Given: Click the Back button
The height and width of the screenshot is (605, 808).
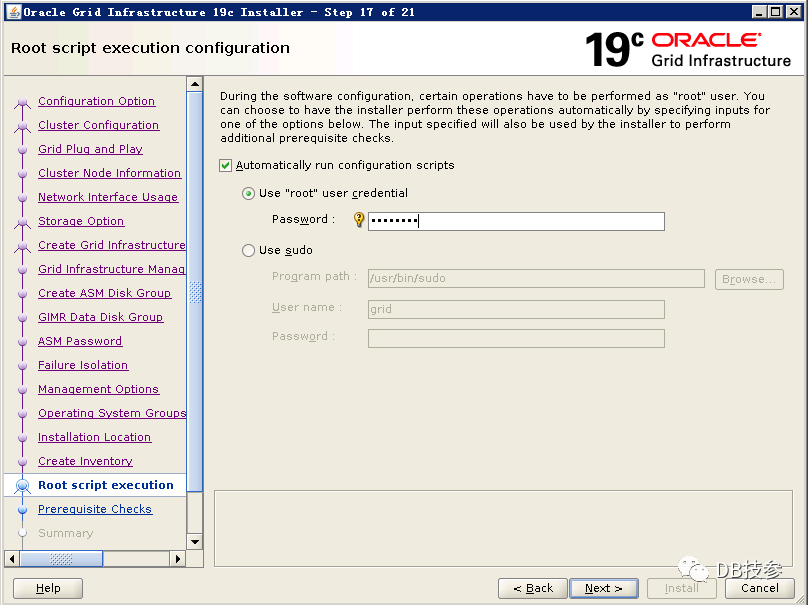Looking at the screenshot, I should (532, 588).
